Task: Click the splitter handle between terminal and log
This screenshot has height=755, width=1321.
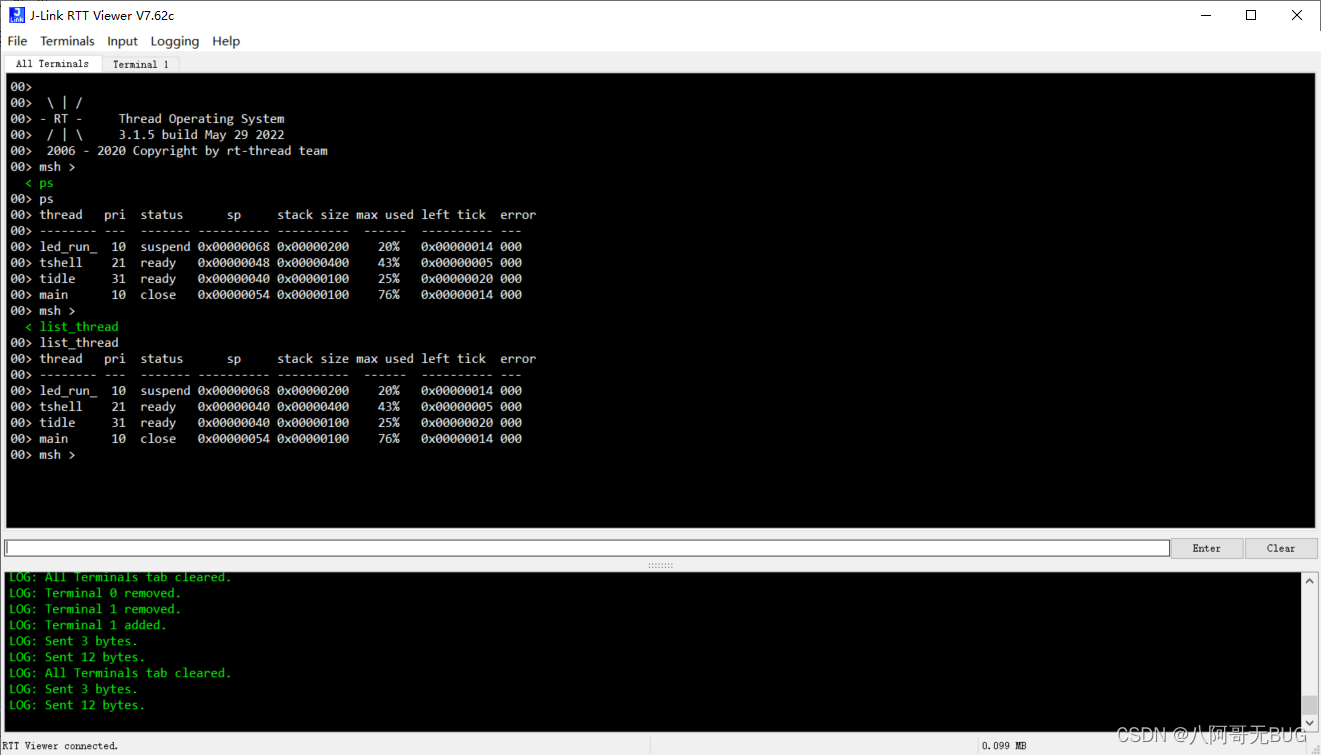Action: (660, 565)
